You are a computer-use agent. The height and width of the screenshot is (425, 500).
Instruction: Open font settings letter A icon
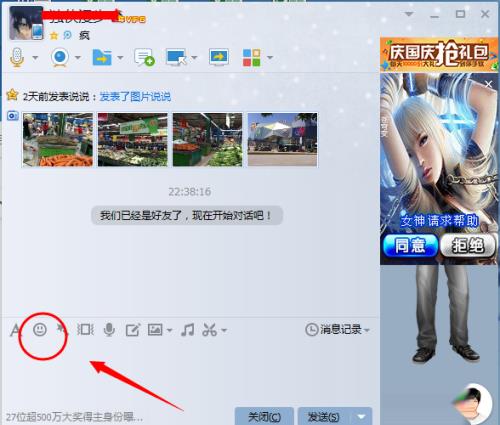[x=15, y=330]
